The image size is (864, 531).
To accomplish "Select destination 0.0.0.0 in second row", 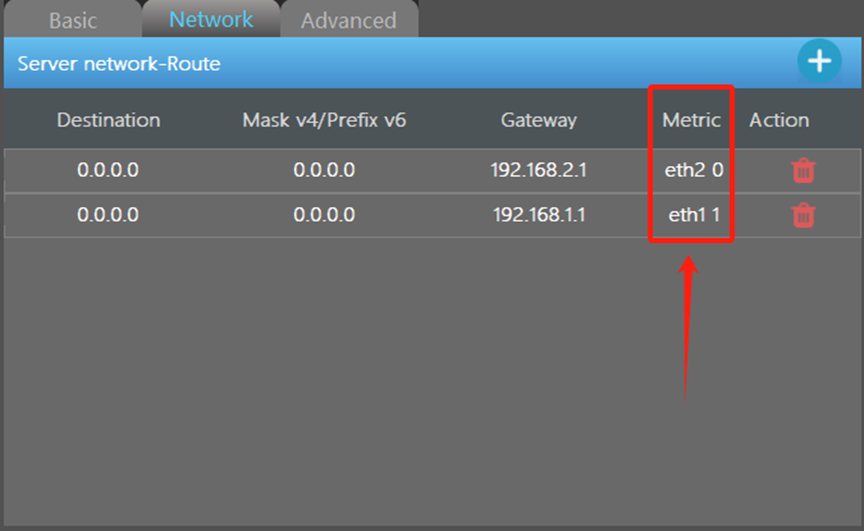I will click(108, 214).
